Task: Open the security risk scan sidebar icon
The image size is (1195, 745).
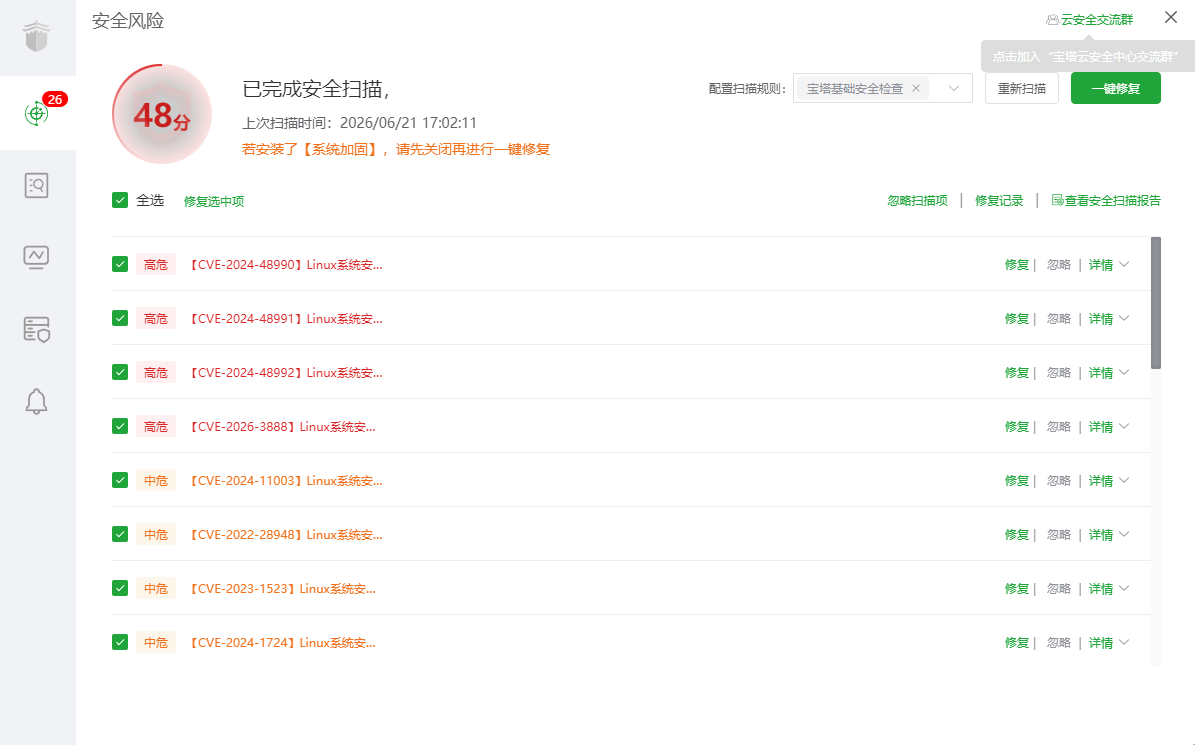Action: 36,114
